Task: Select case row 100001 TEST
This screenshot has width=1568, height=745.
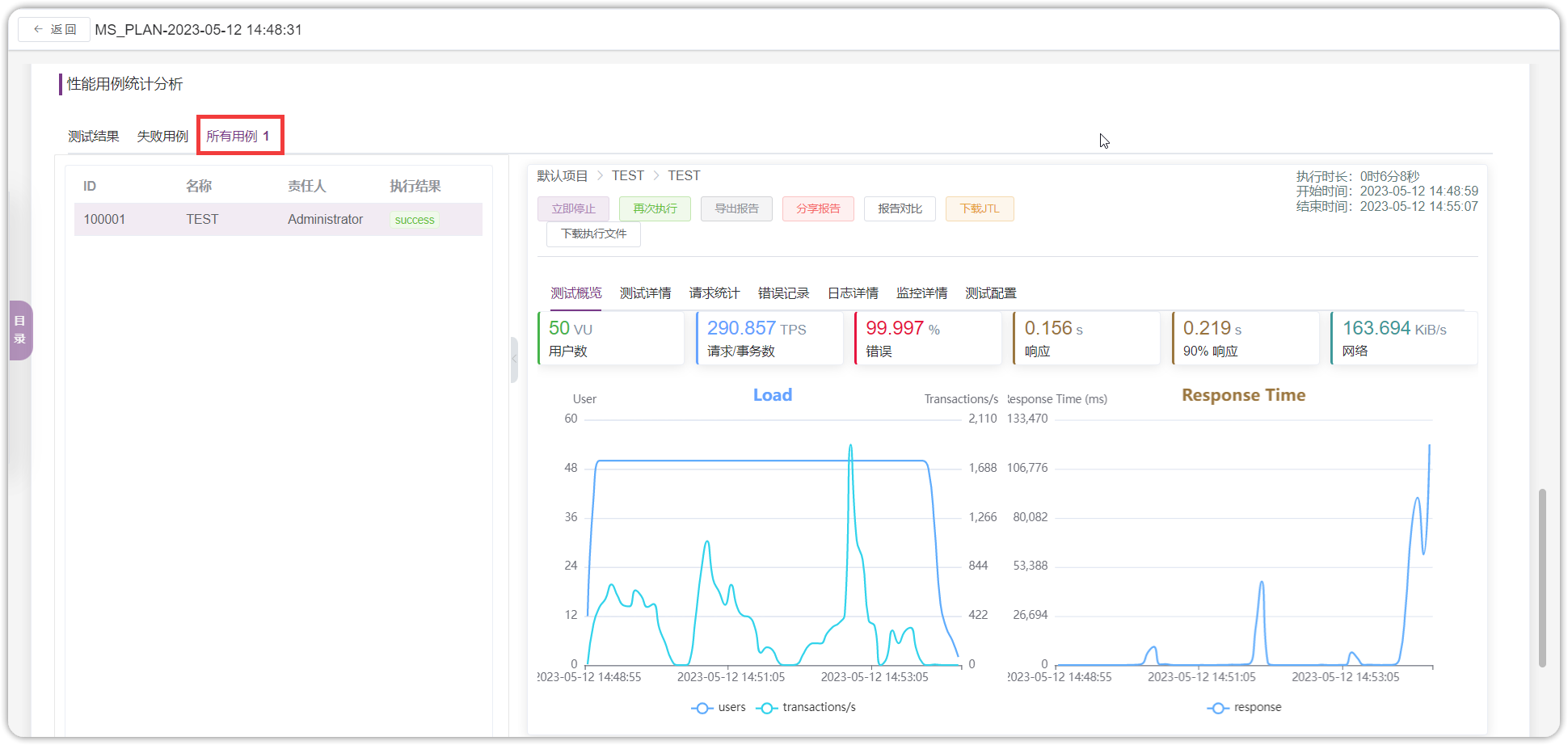Action: [x=278, y=219]
